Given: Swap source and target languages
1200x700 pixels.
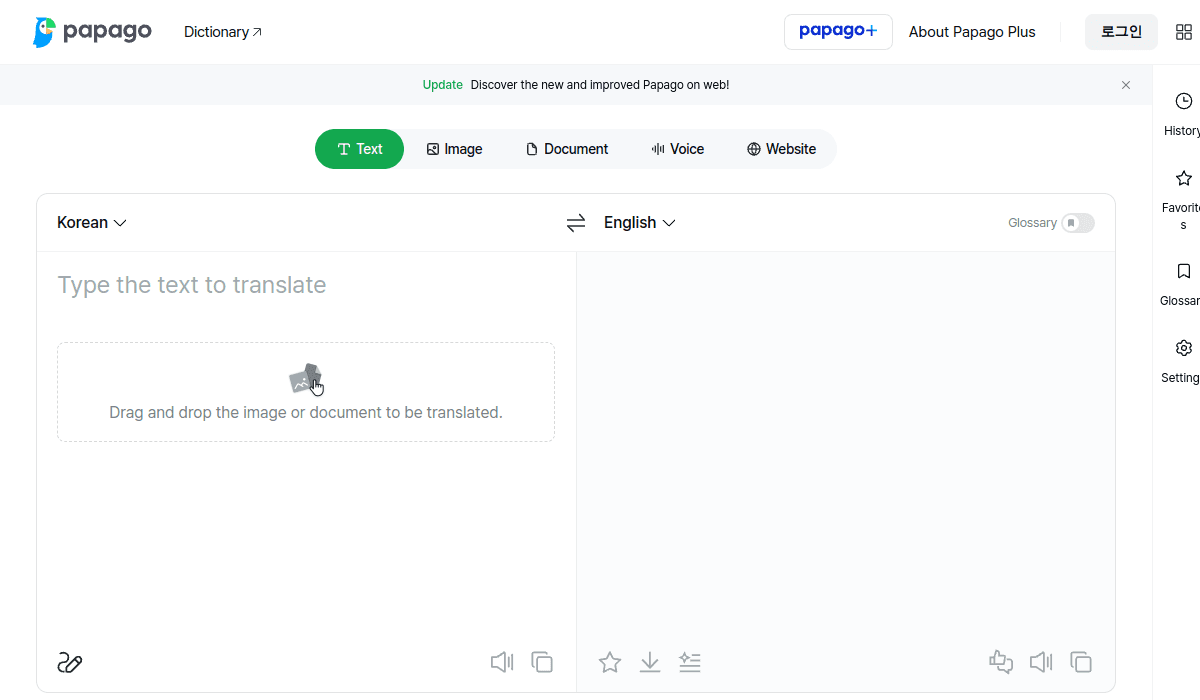Looking at the screenshot, I should [x=576, y=223].
